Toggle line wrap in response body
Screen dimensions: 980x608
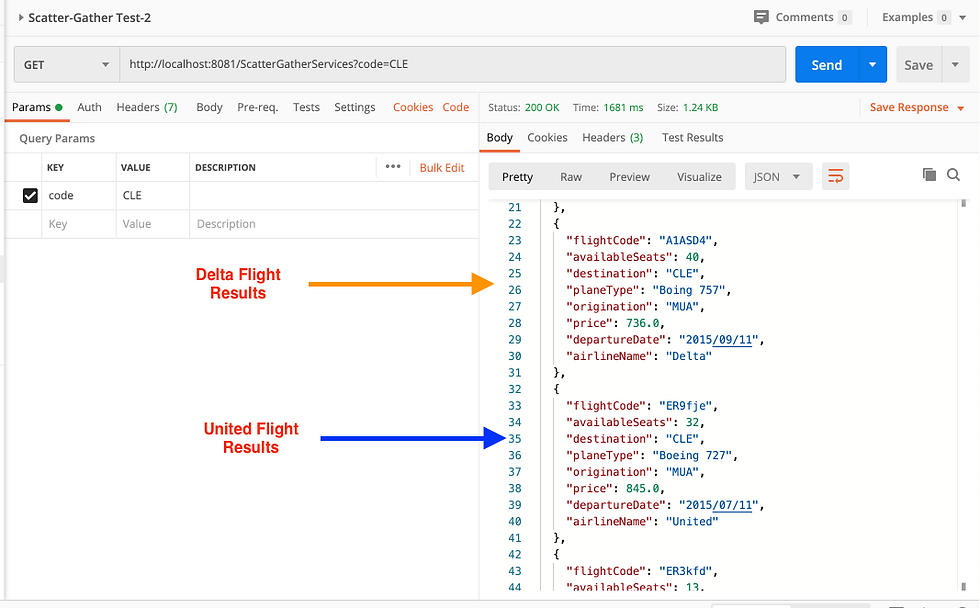point(837,175)
